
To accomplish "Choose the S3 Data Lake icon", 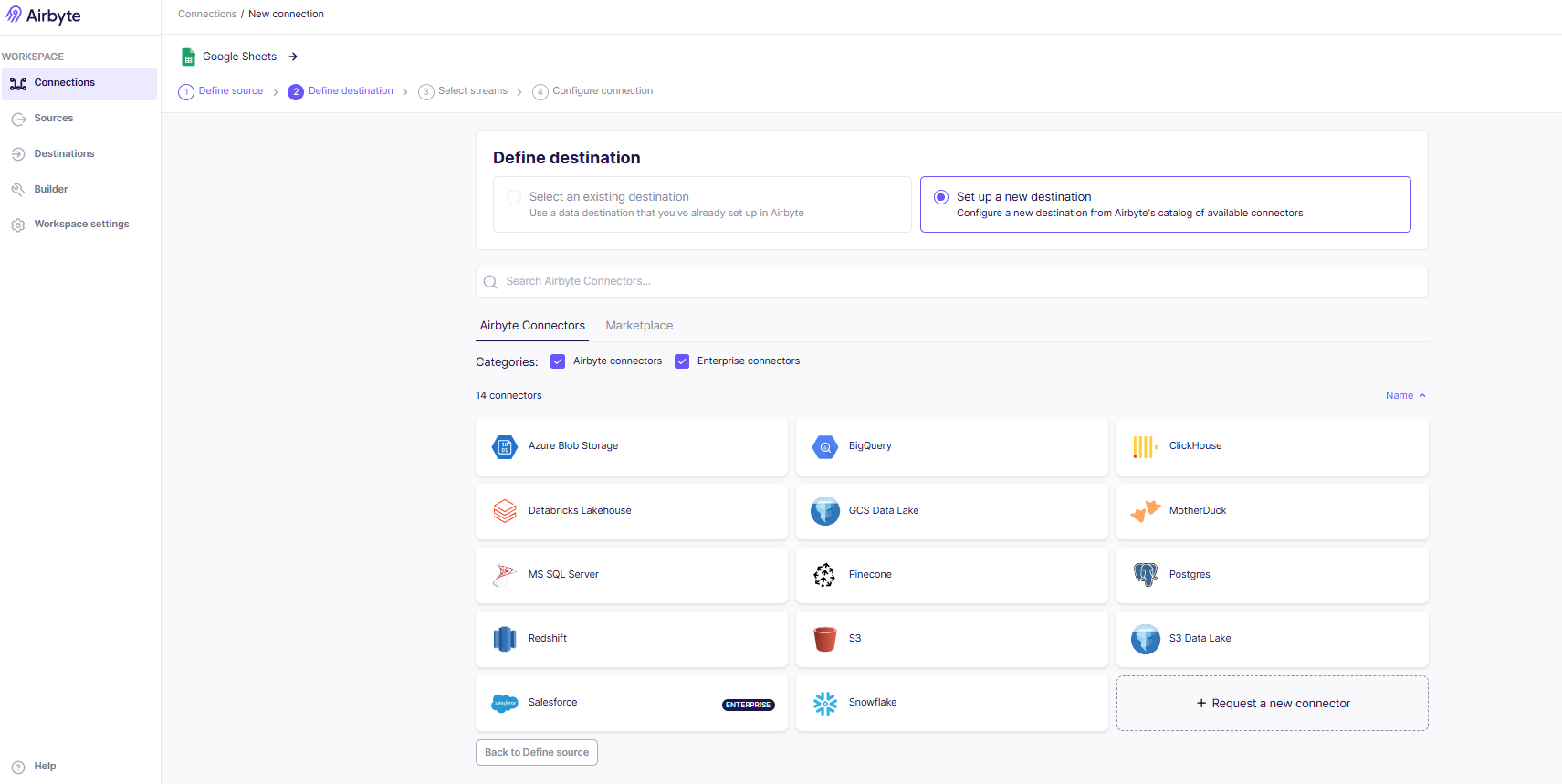I will tap(1146, 639).
